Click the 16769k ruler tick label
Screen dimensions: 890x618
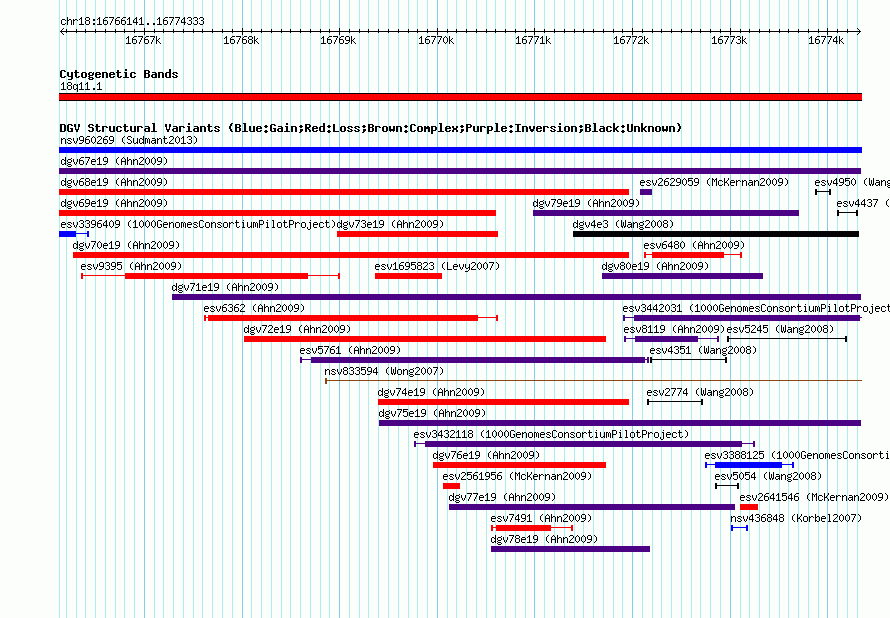coord(338,40)
